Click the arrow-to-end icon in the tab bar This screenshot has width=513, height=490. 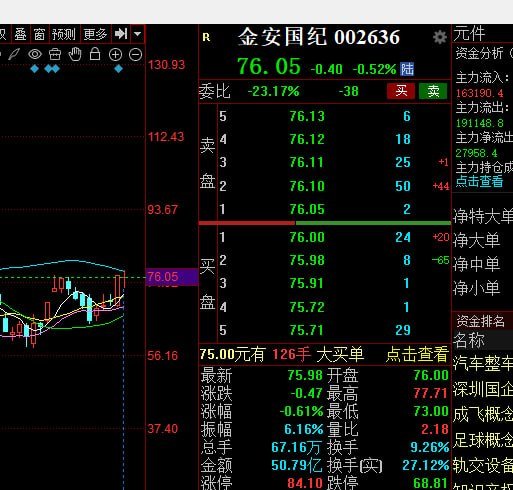click(x=121, y=34)
